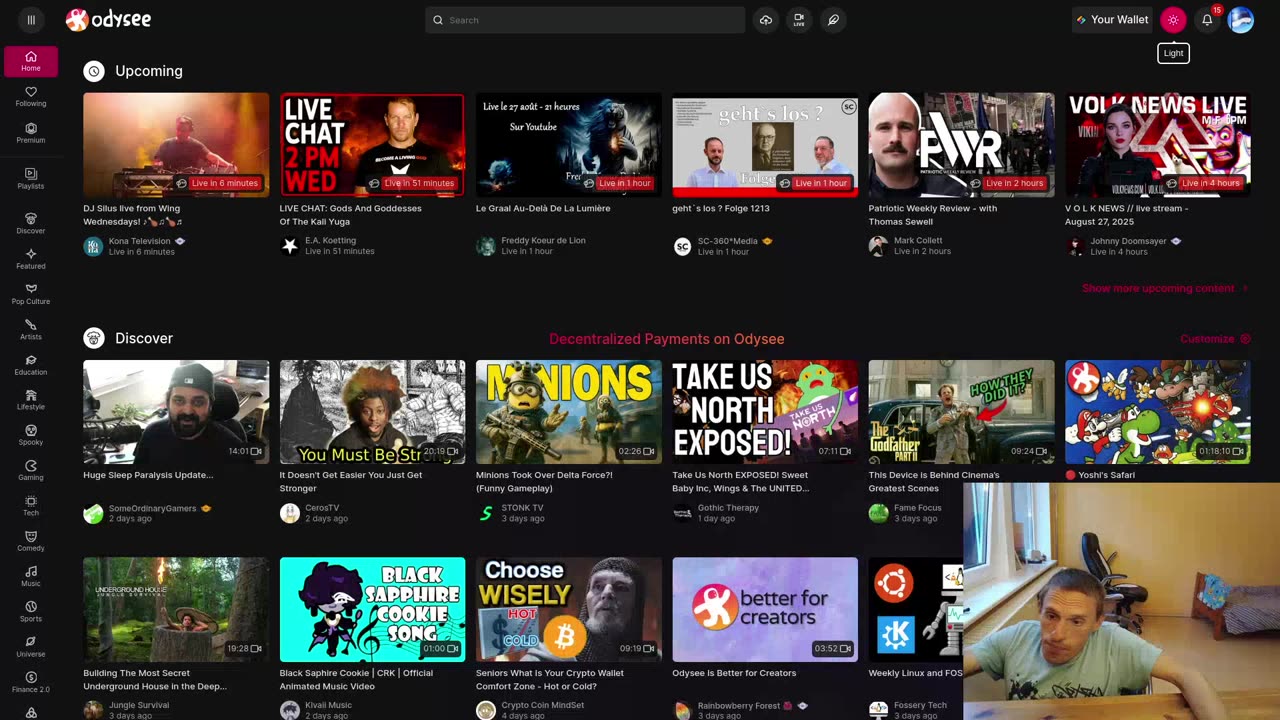Open the Odysee logo home link
This screenshot has height=720, width=1280.
pyautogui.click(x=108, y=20)
